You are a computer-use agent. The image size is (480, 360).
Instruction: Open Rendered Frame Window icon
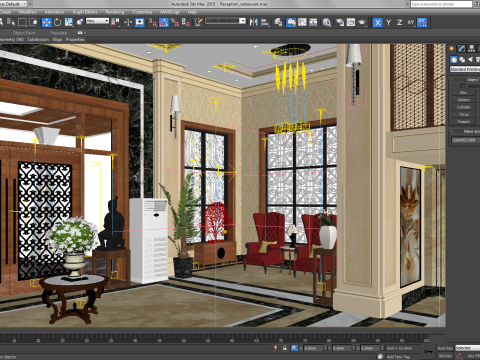coord(351,22)
